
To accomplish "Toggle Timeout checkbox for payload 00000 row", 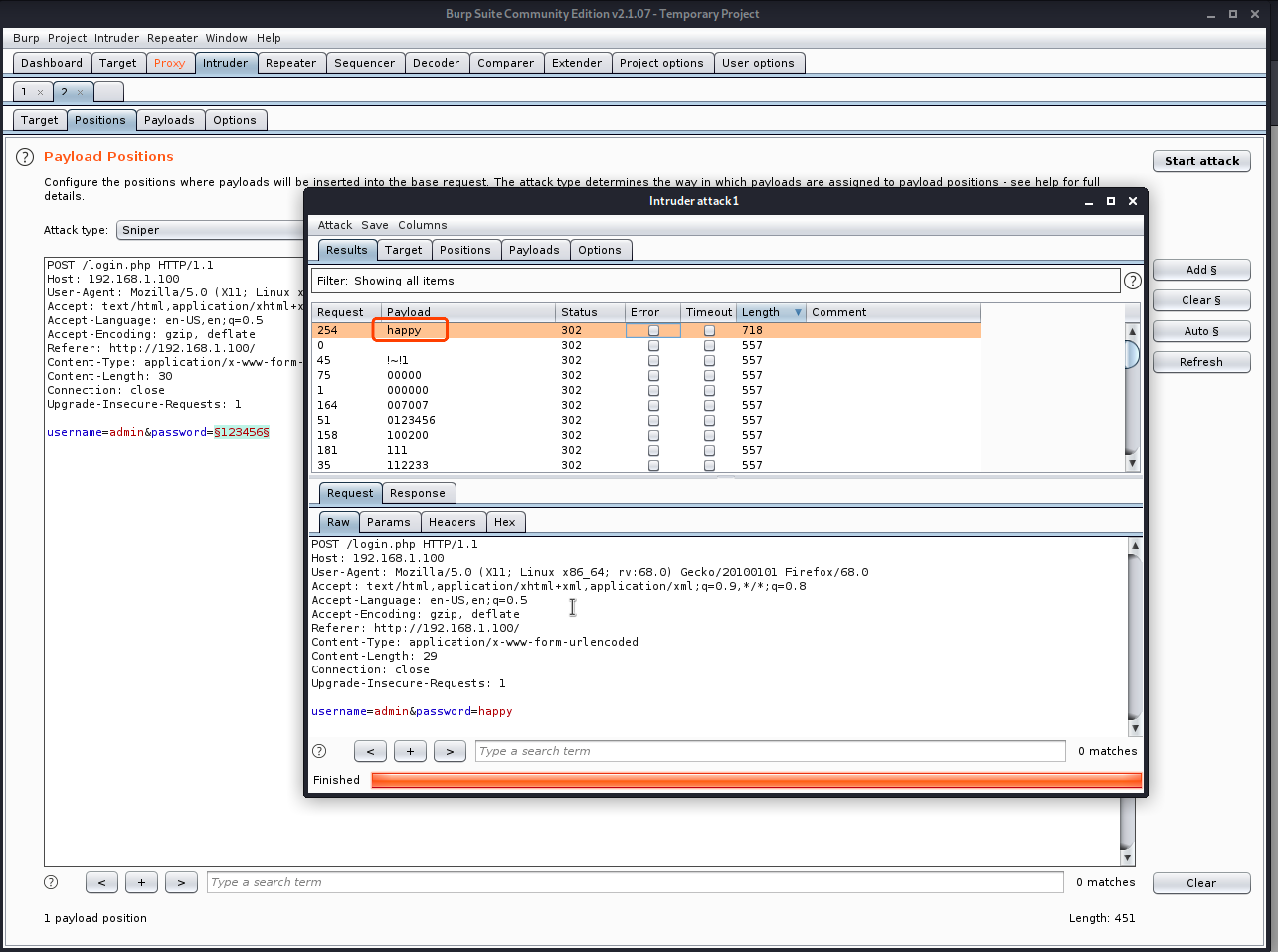I will tap(709, 376).
